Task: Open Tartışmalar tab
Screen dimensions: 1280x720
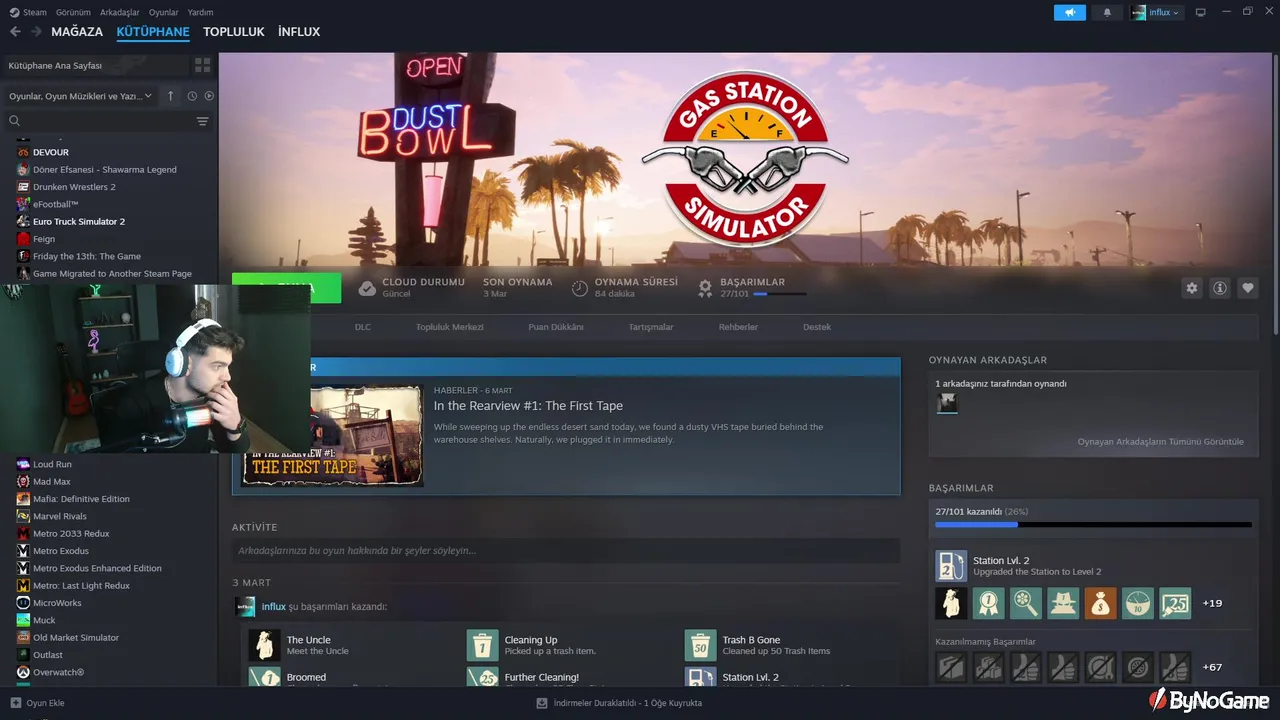Action: (651, 327)
